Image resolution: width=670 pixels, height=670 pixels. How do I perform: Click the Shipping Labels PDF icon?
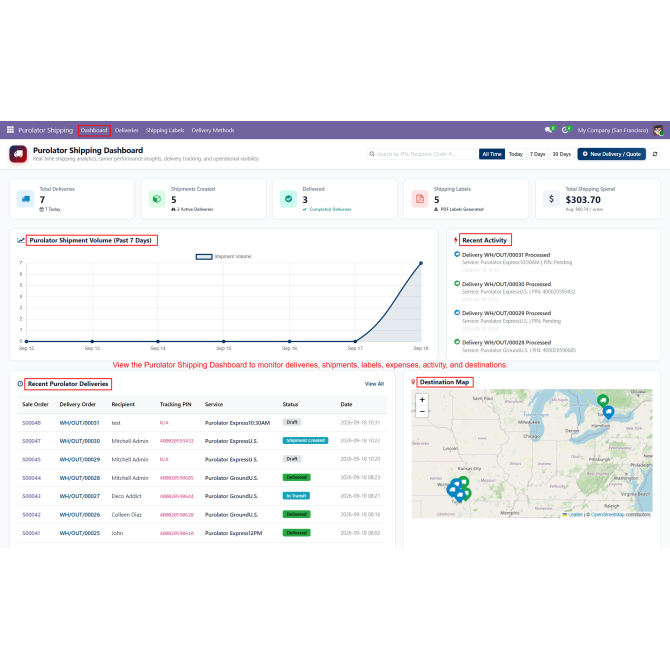420,199
